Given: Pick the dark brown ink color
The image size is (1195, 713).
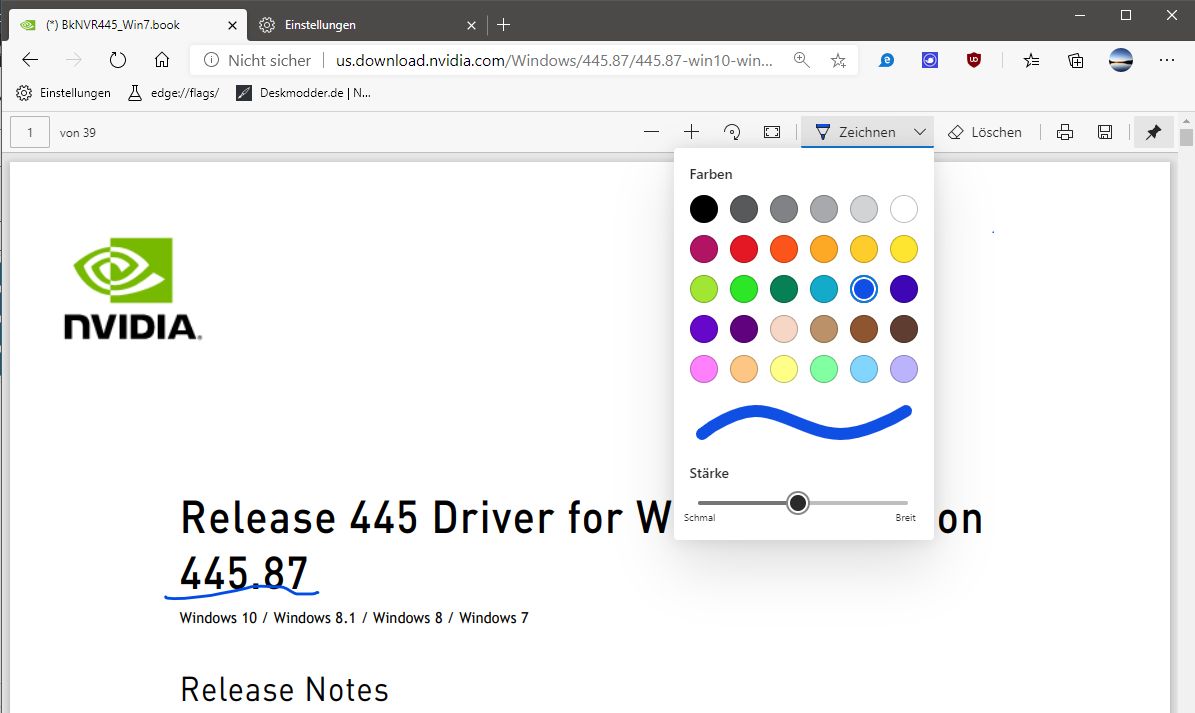Looking at the screenshot, I should [904, 329].
